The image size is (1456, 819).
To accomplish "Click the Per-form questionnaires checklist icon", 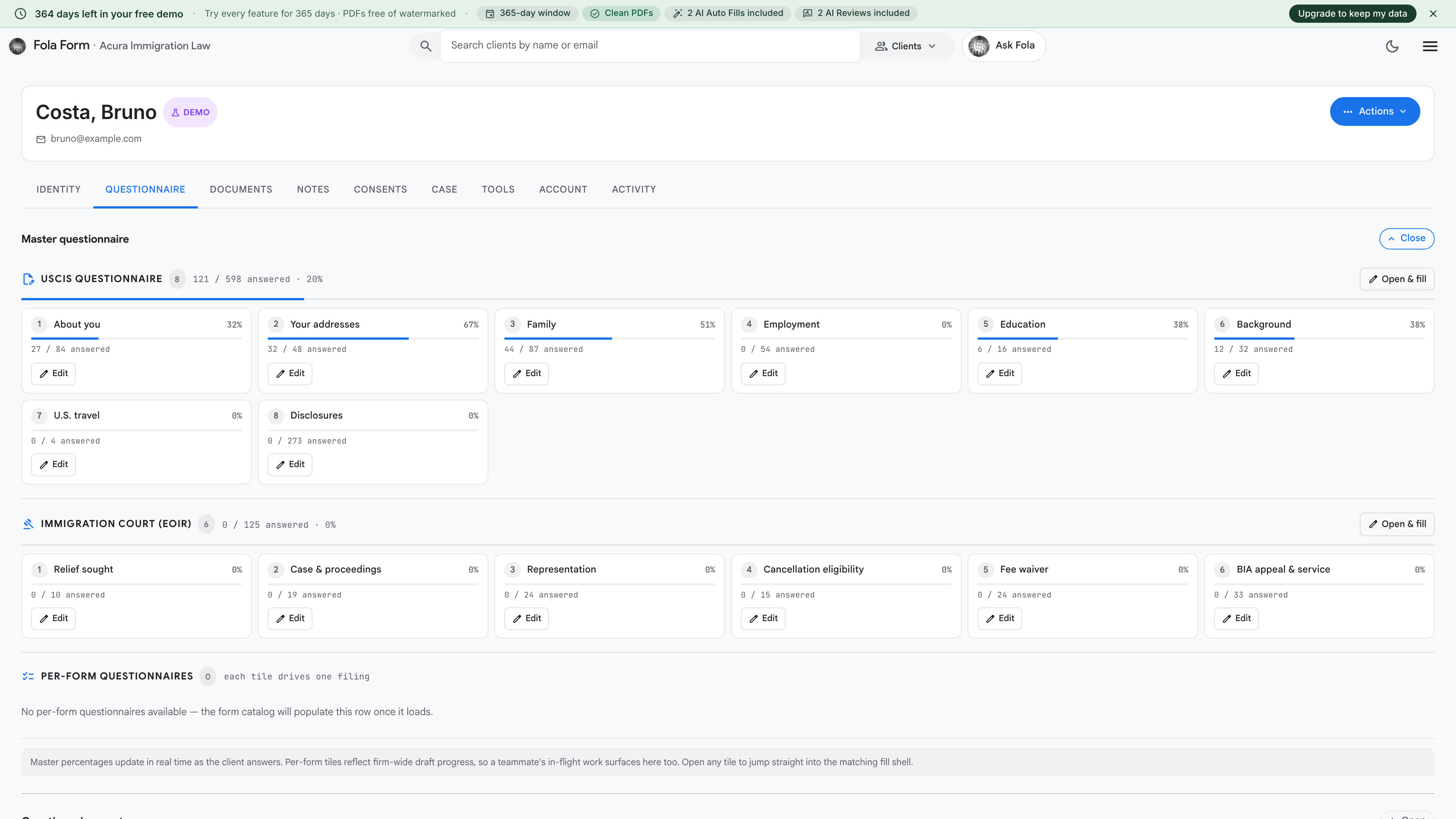I will point(28,676).
